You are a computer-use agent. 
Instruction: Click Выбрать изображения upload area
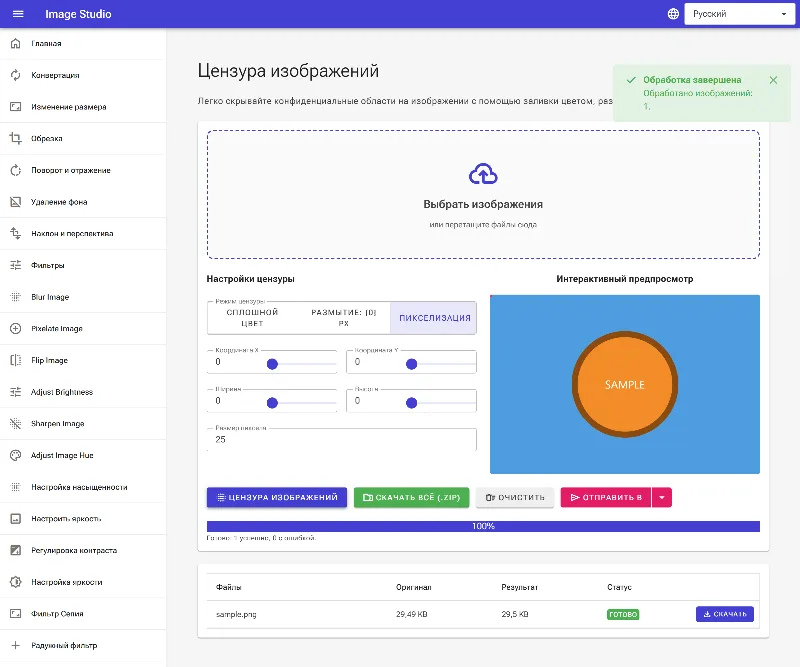click(483, 194)
